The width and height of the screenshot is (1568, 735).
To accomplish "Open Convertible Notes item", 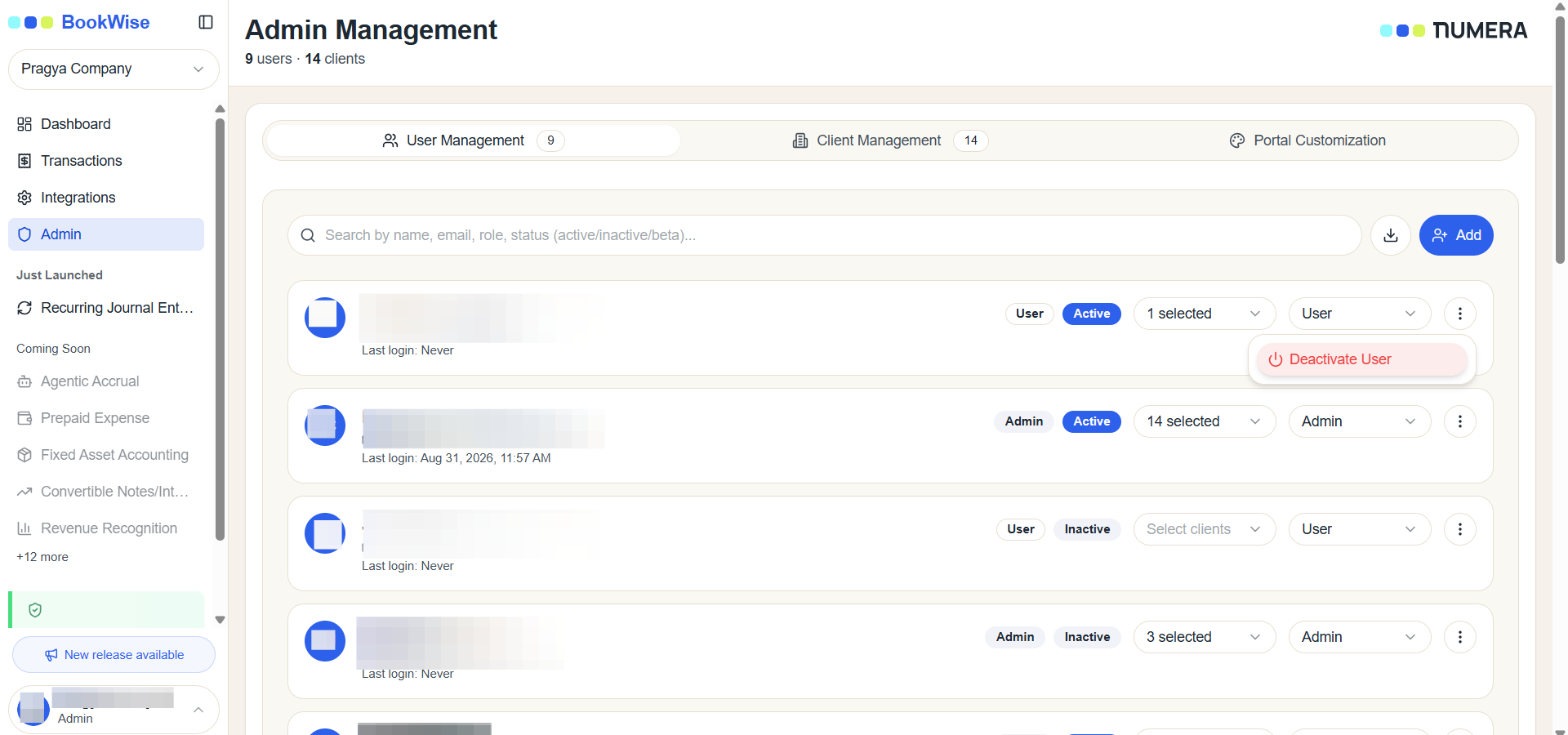I will point(106,492).
